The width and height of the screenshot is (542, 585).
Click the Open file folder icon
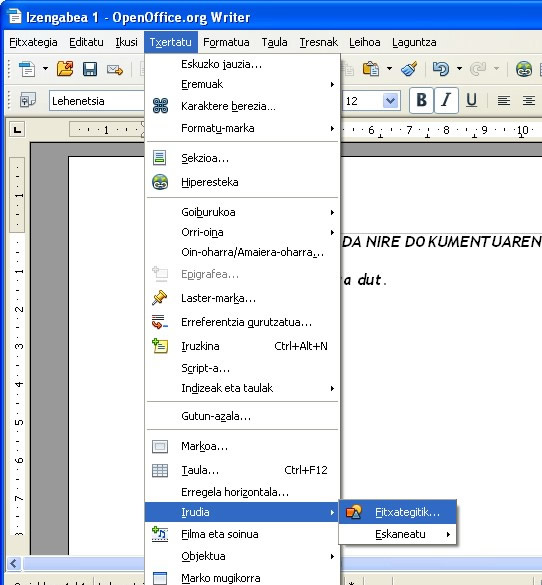coord(65,69)
